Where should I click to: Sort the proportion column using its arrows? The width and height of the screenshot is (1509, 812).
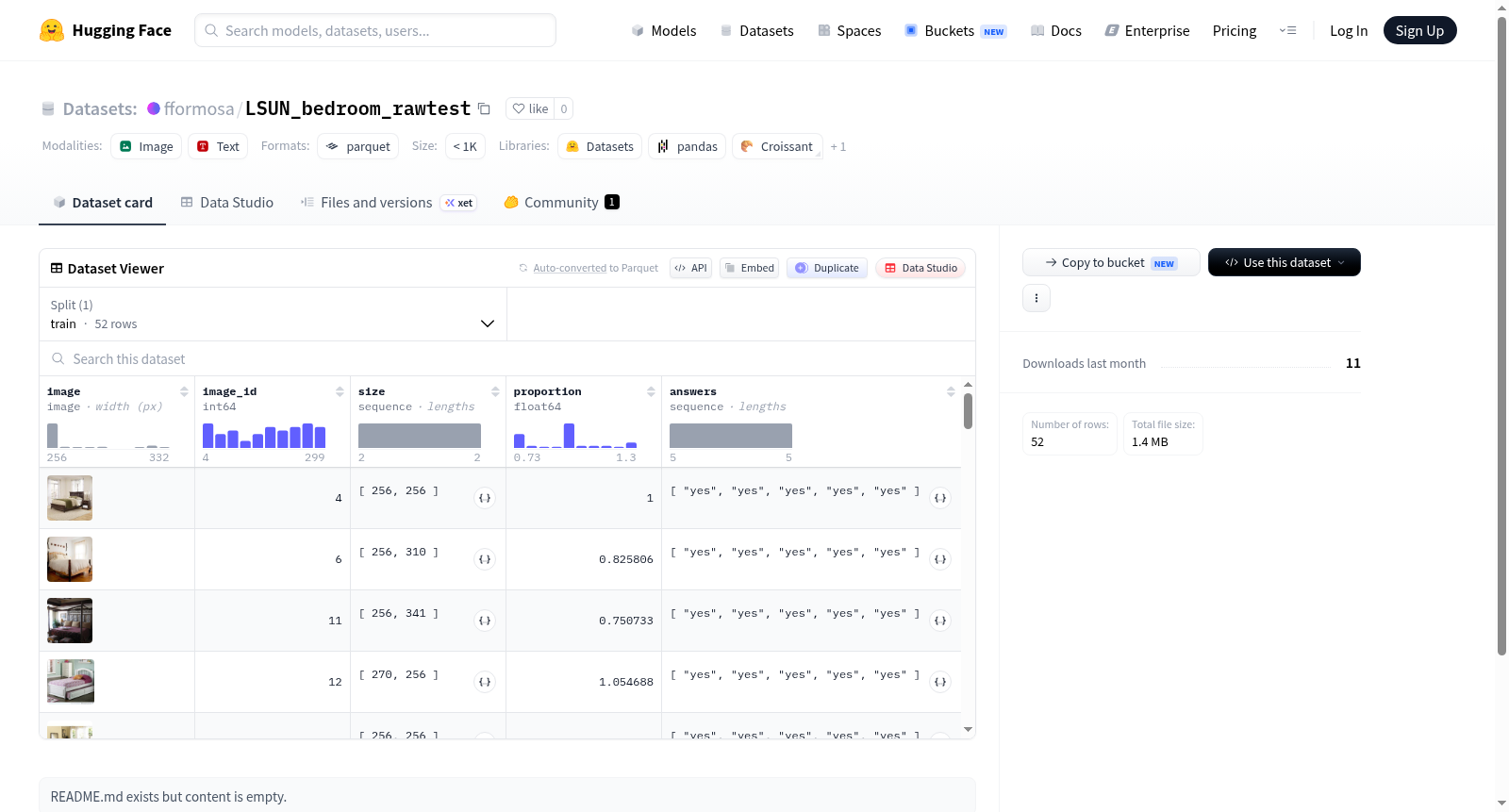[x=651, y=391]
